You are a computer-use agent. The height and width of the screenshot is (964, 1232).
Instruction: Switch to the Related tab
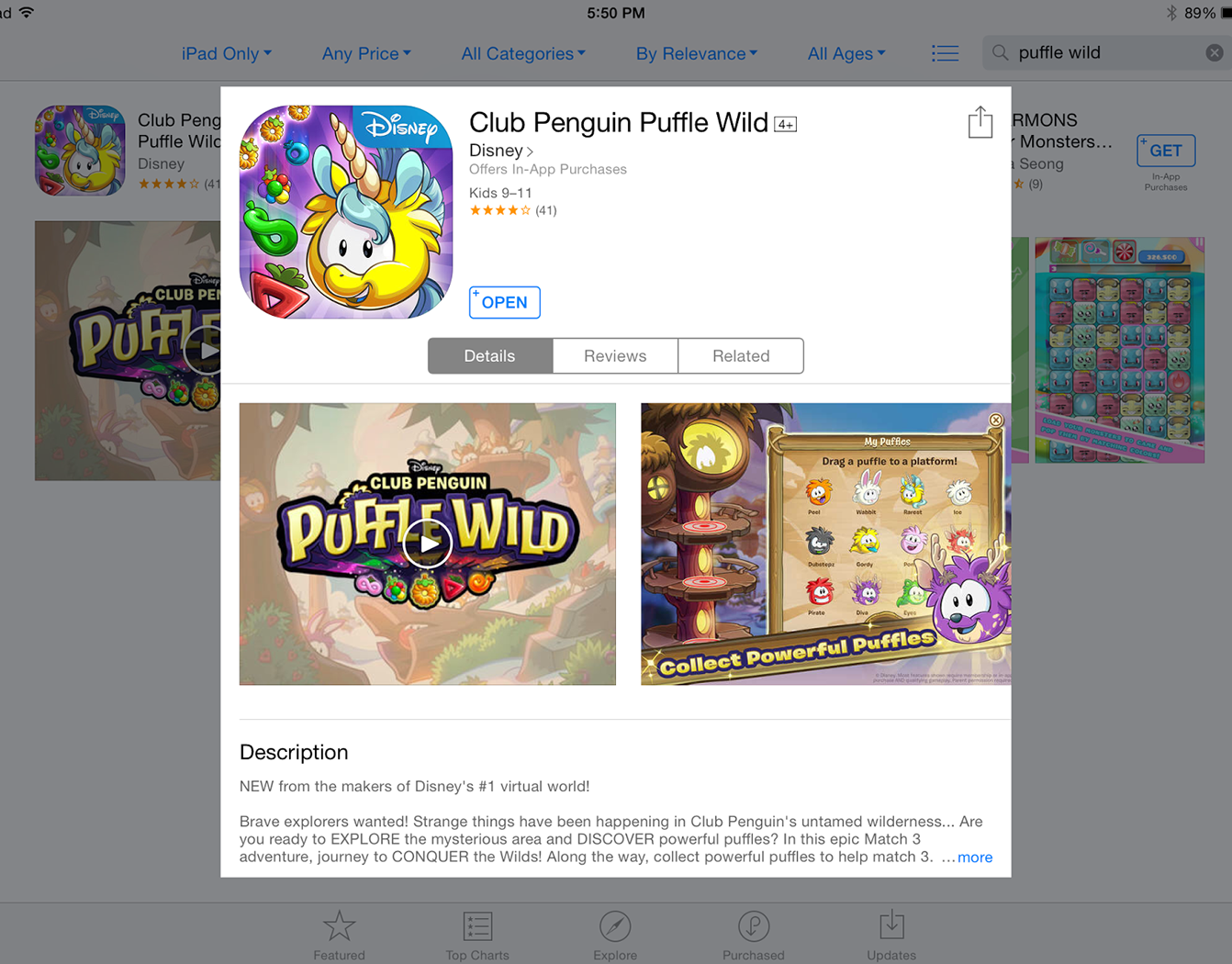point(741,356)
